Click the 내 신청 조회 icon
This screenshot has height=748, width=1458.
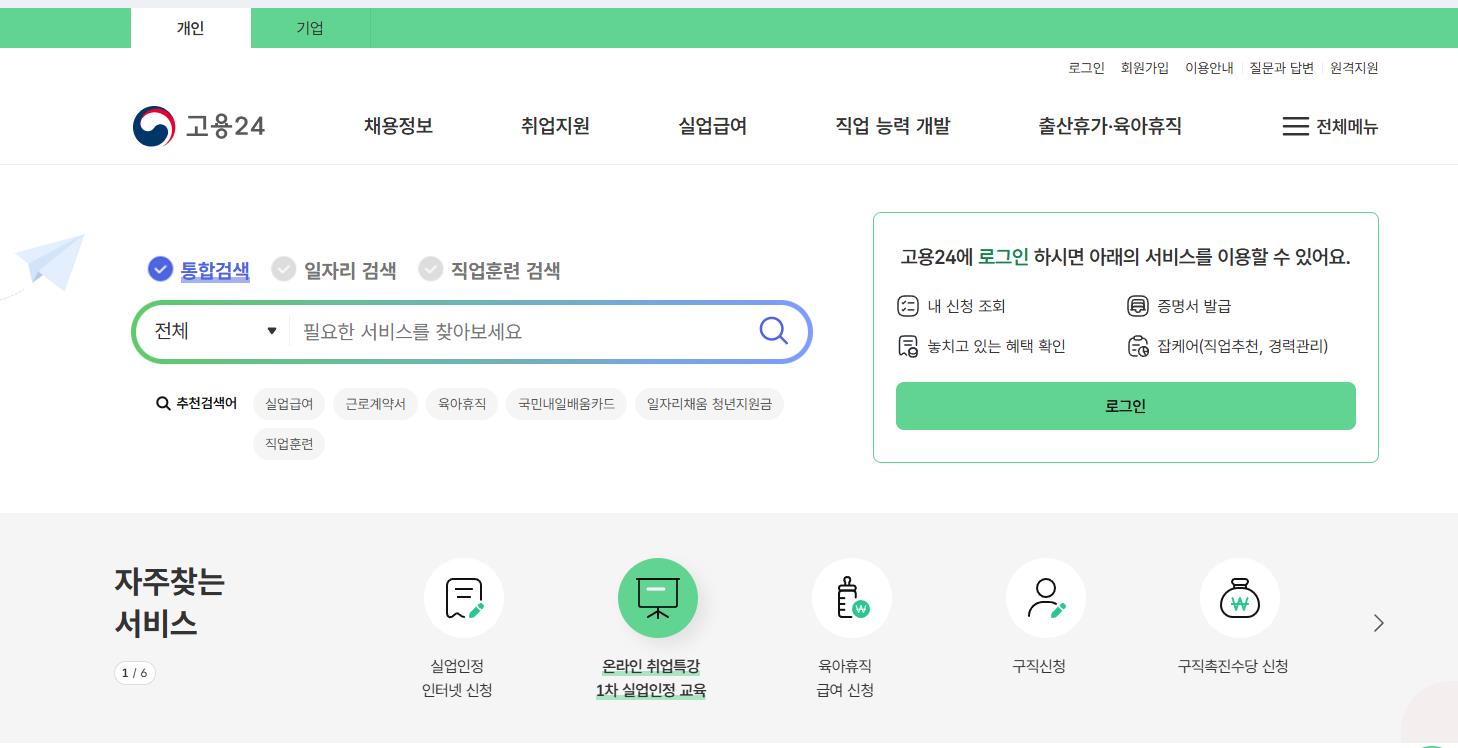coord(909,306)
